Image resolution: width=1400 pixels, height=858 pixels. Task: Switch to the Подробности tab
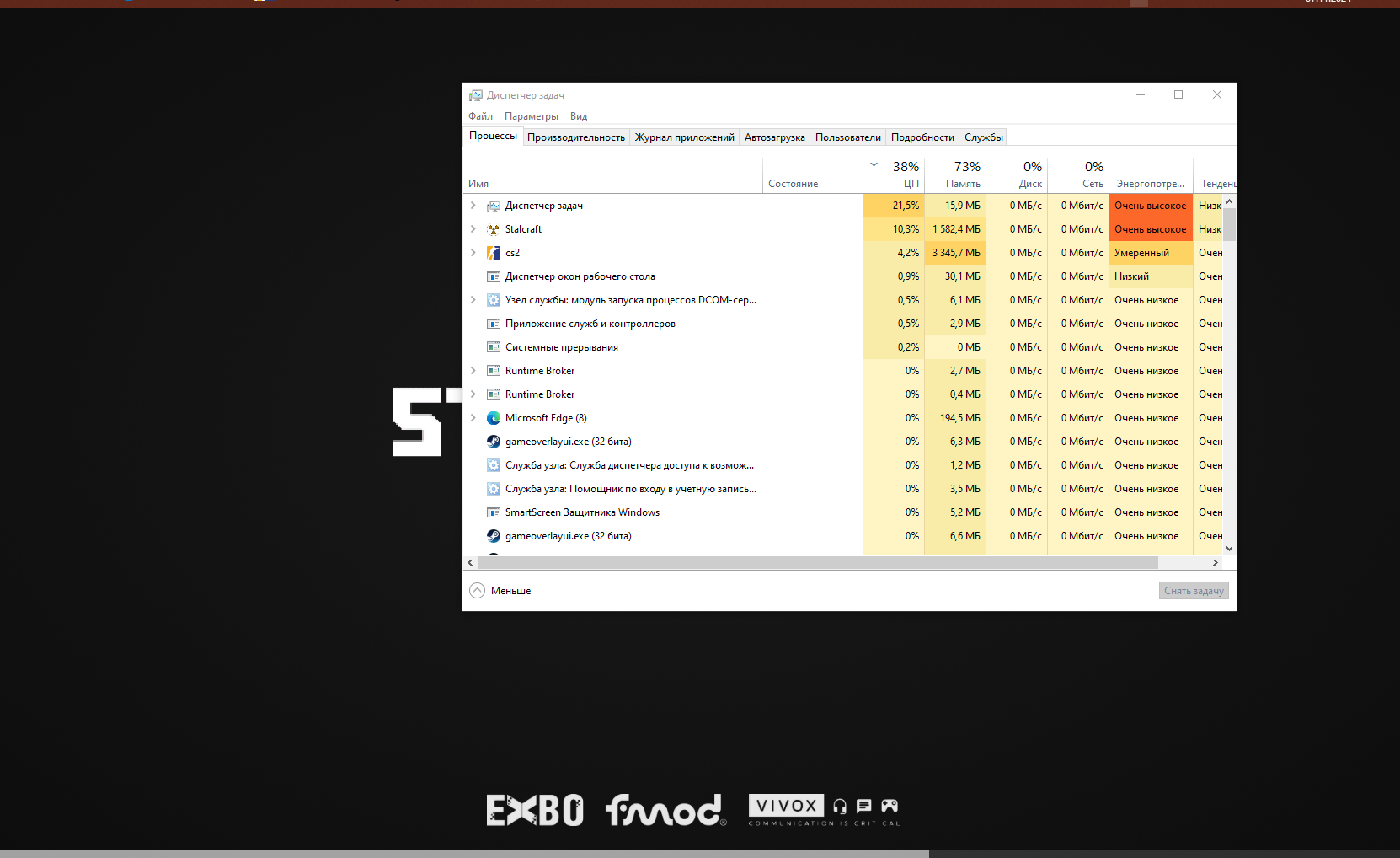[923, 137]
